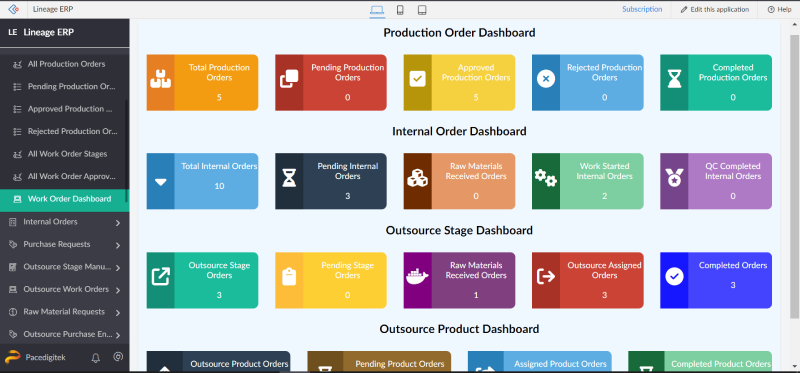Image resolution: width=800 pixels, height=373 pixels.
Task: Click the Raw Material Requests icon
Action: tap(13, 312)
